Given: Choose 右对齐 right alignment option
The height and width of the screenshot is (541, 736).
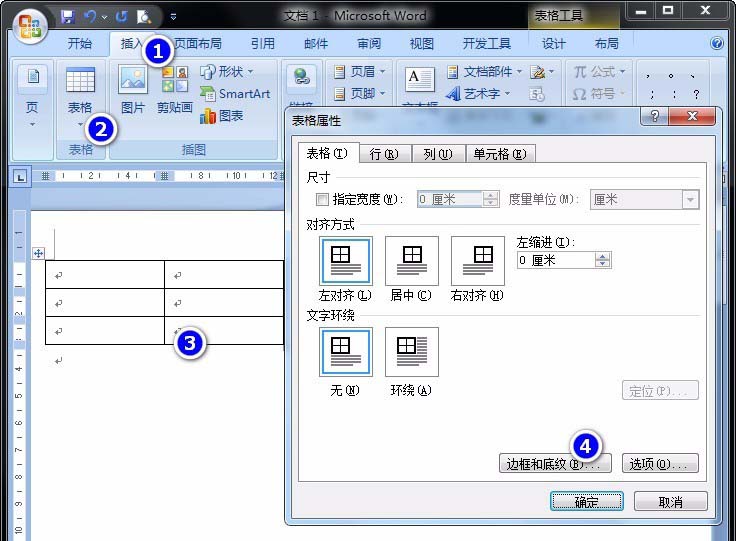Looking at the screenshot, I should click(x=477, y=261).
